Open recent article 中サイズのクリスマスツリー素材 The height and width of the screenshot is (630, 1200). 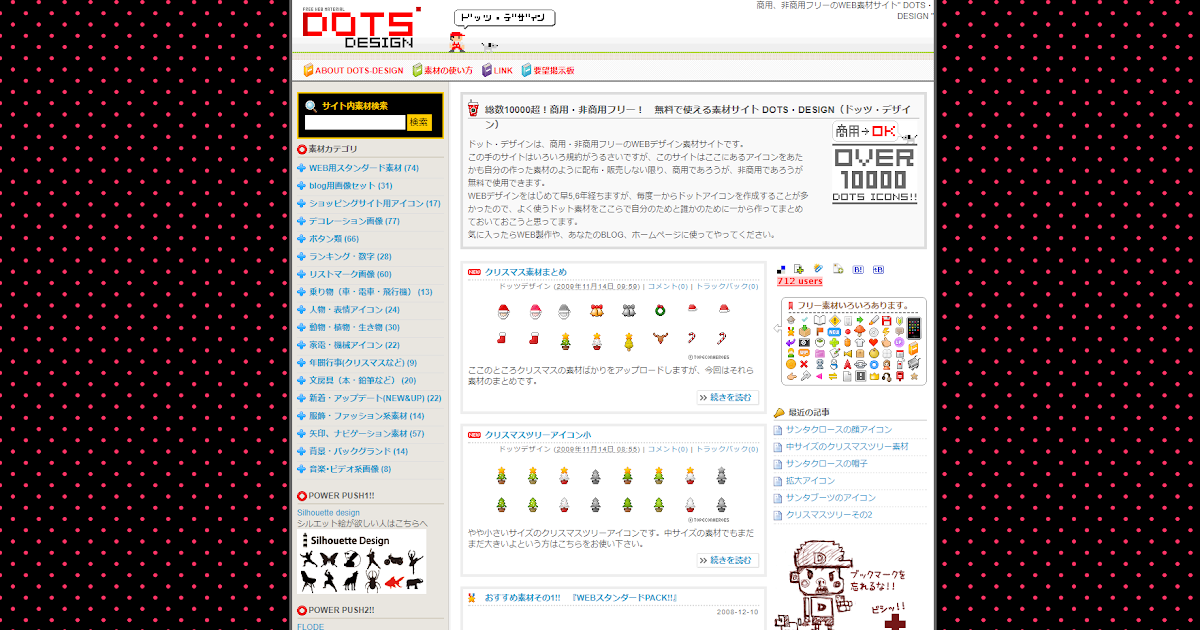pos(847,447)
